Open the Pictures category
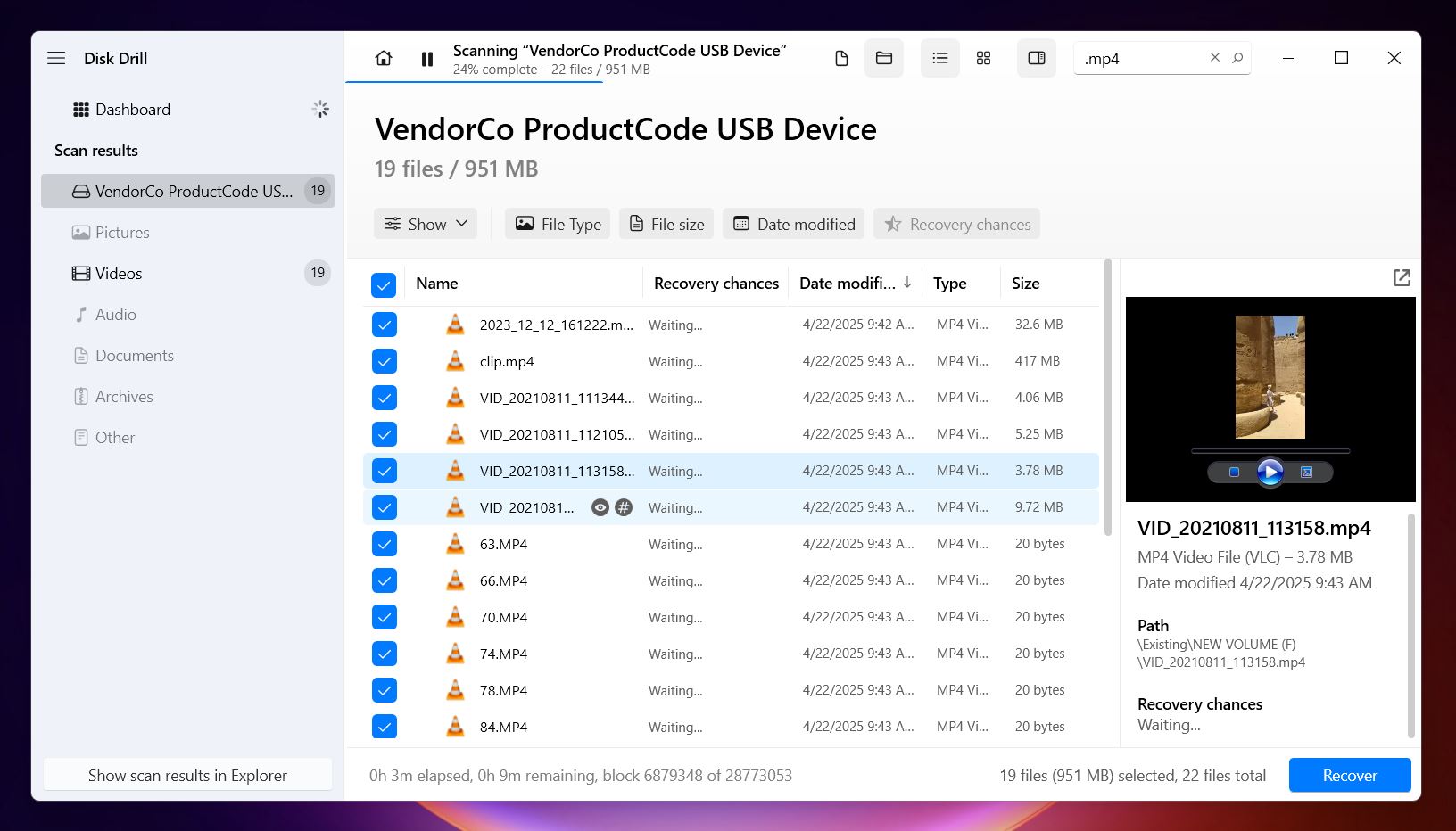This screenshot has height=831, width=1456. click(187, 232)
